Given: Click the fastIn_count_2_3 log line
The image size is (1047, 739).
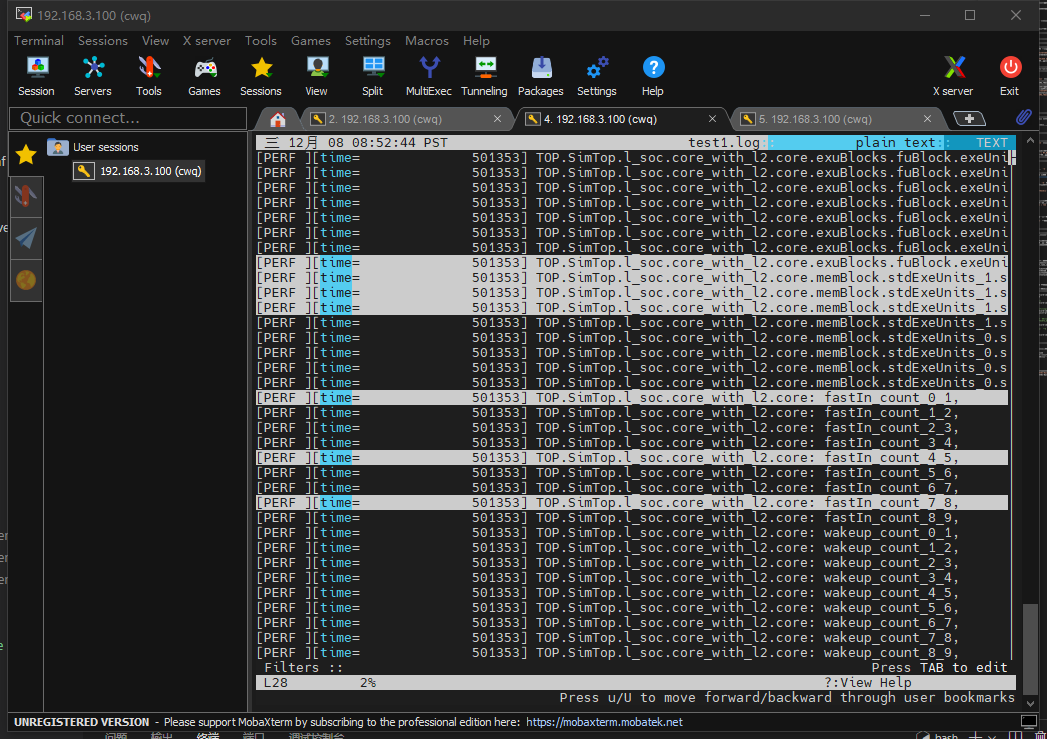Looking at the screenshot, I should pos(632,428).
